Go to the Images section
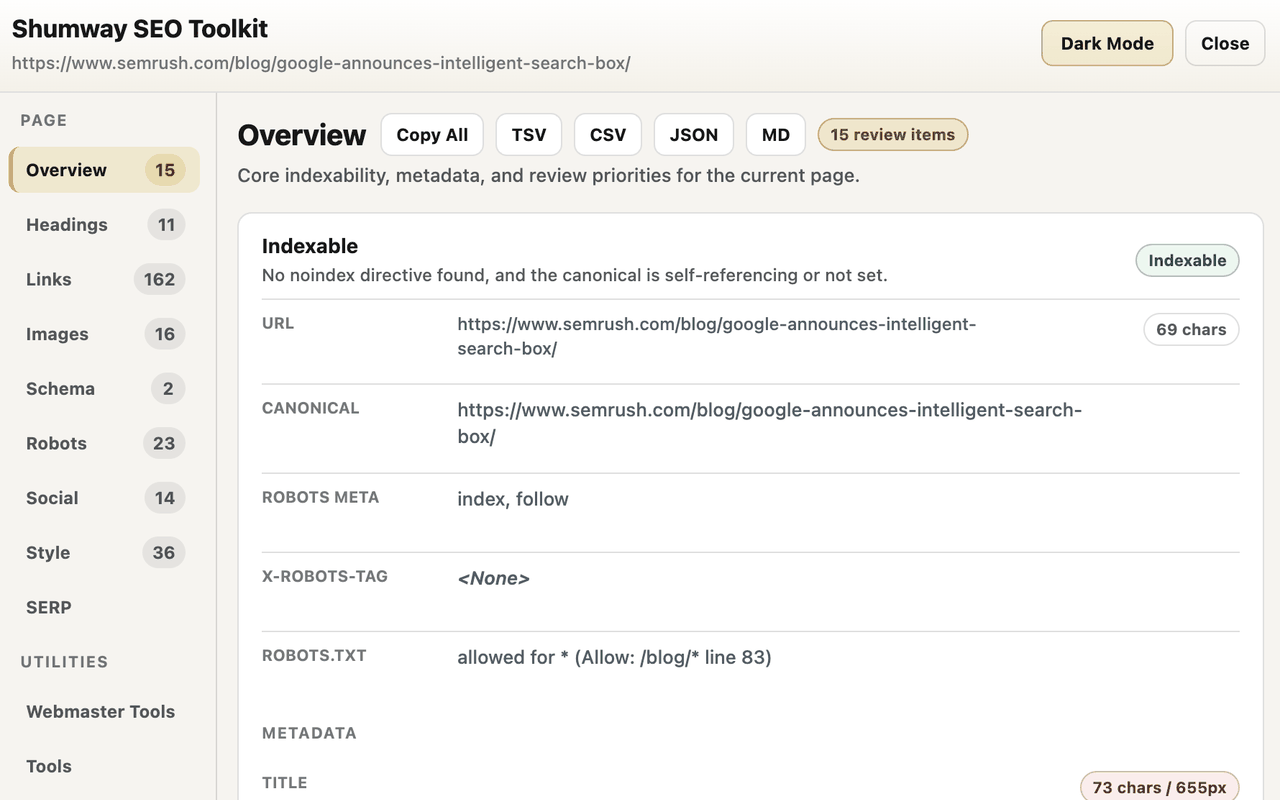Viewport: 1280px width, 800px height. (104, 334)
